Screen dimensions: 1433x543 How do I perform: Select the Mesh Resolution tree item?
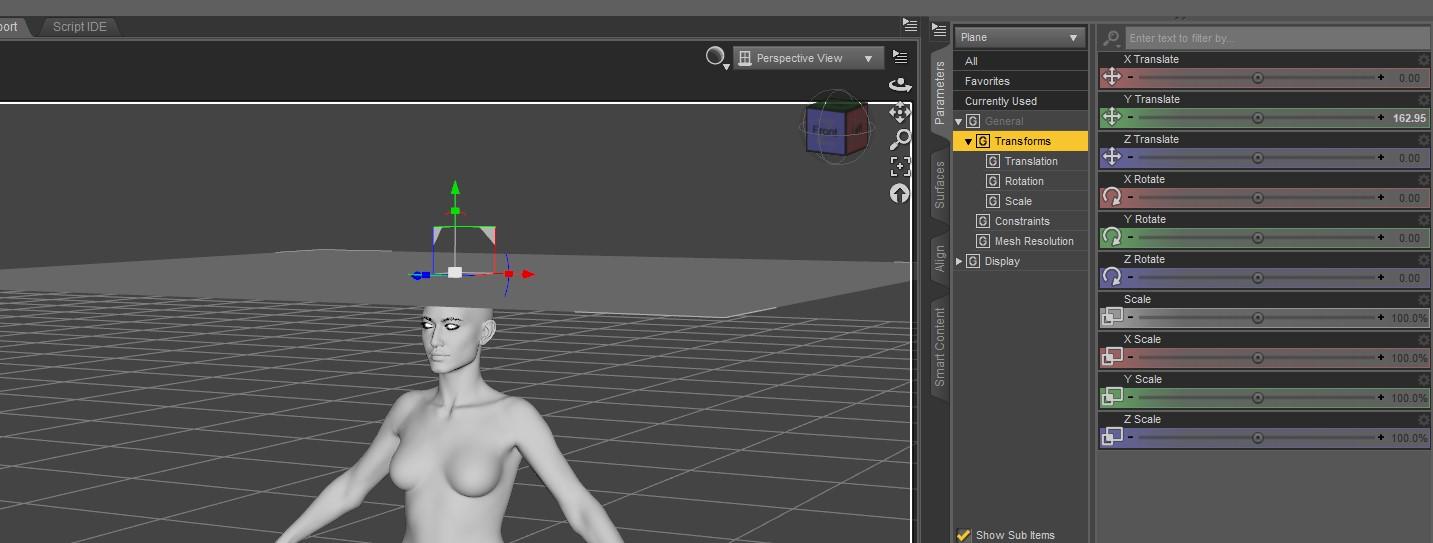pyautogui.click(x=1034, y=241)
